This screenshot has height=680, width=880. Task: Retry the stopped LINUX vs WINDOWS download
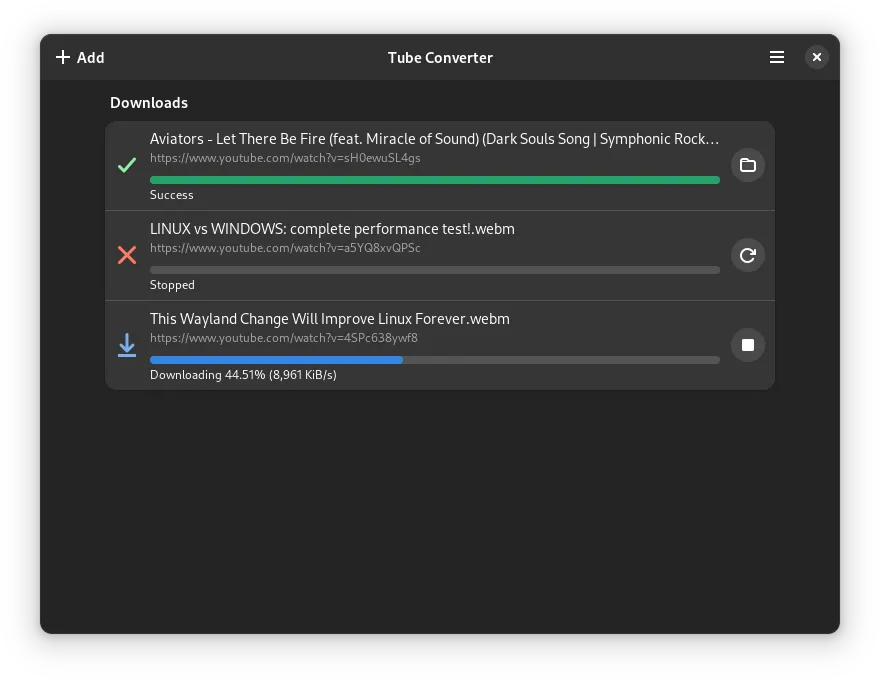click(748, 255)
